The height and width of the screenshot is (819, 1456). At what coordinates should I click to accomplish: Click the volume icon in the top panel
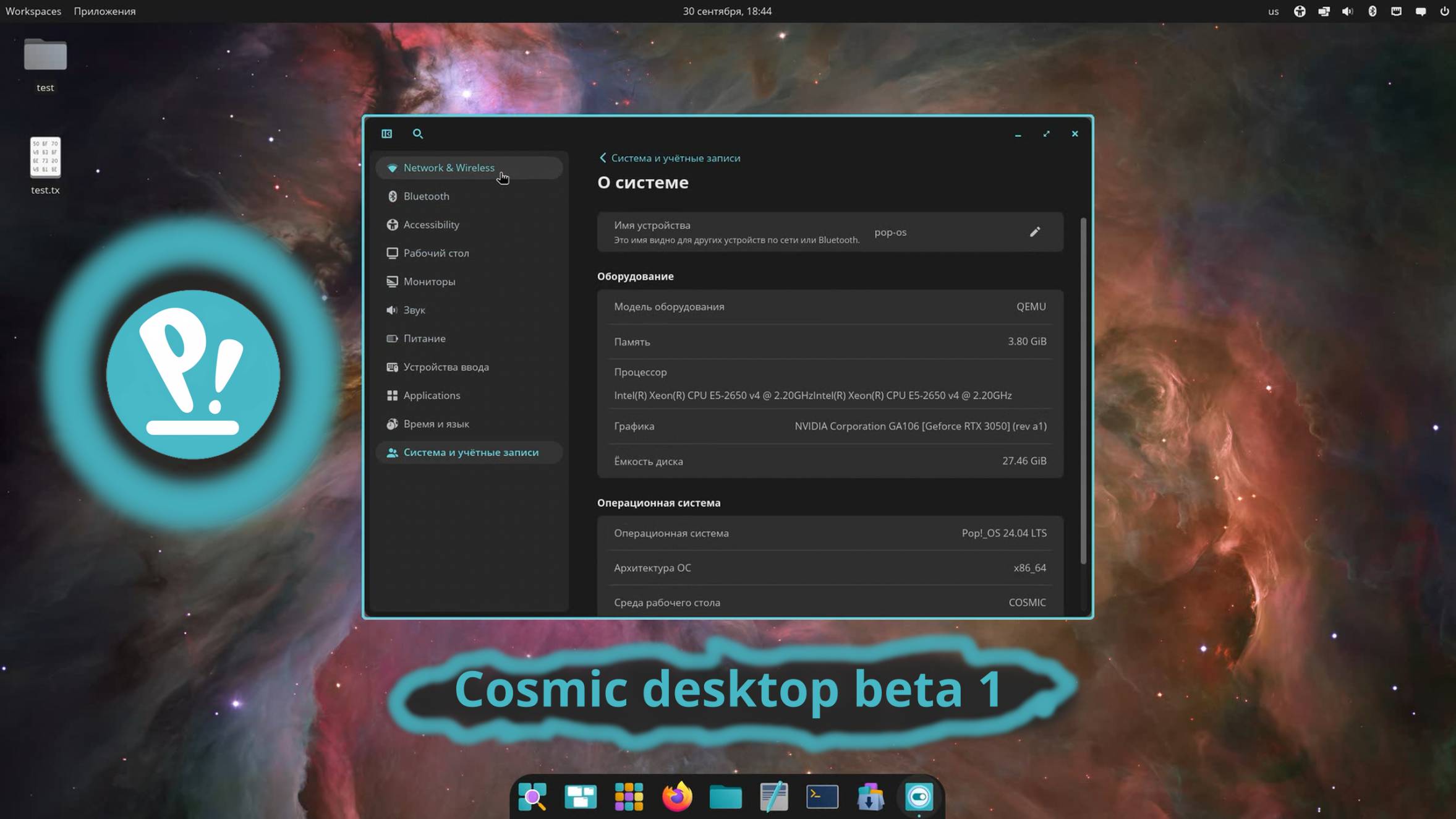click(1348, 11)
